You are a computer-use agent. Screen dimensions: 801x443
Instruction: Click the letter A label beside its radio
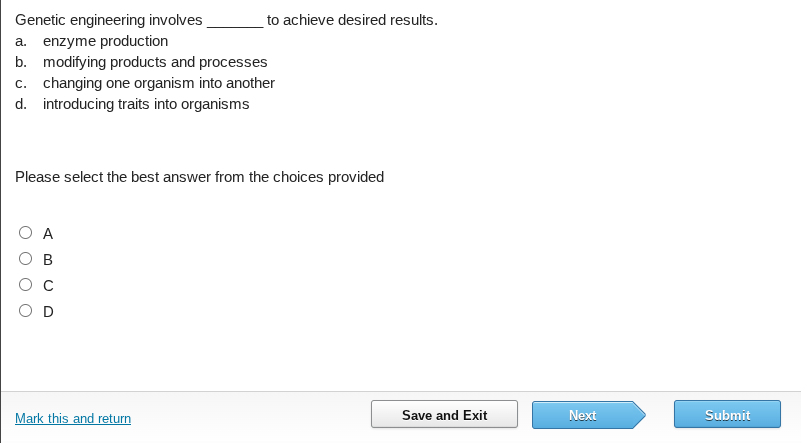tap(47, 234)
